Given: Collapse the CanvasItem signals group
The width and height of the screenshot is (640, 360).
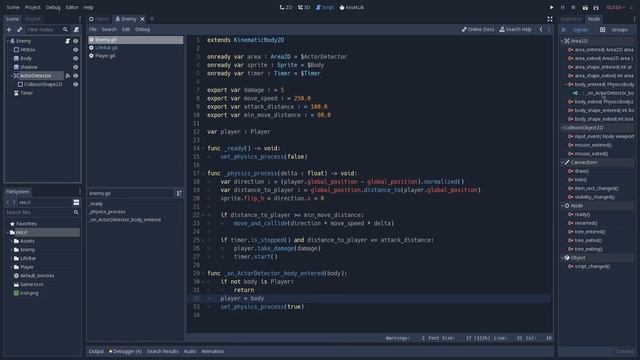Looking at the screenshot, I should pos(562,162).
